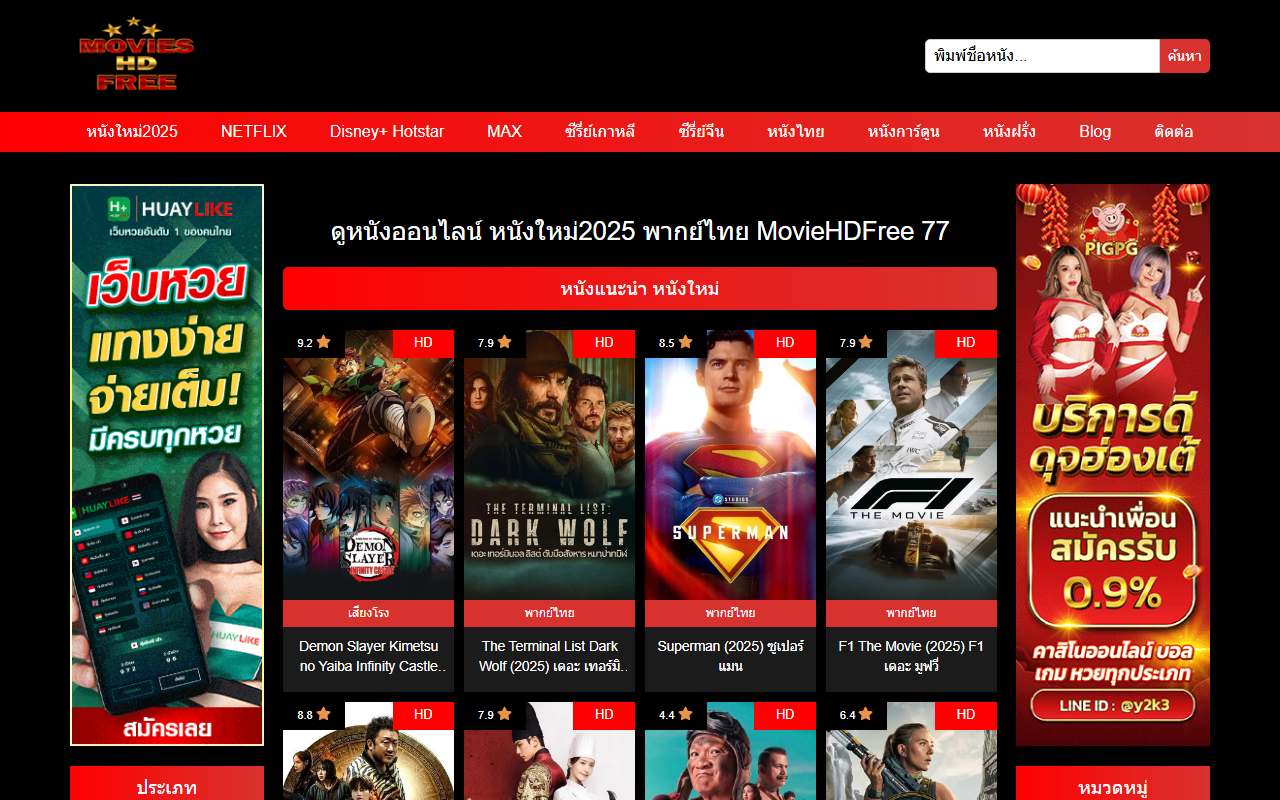
Task: Click the F1 The Movie (2025) title link
Action: click(911, 656)
